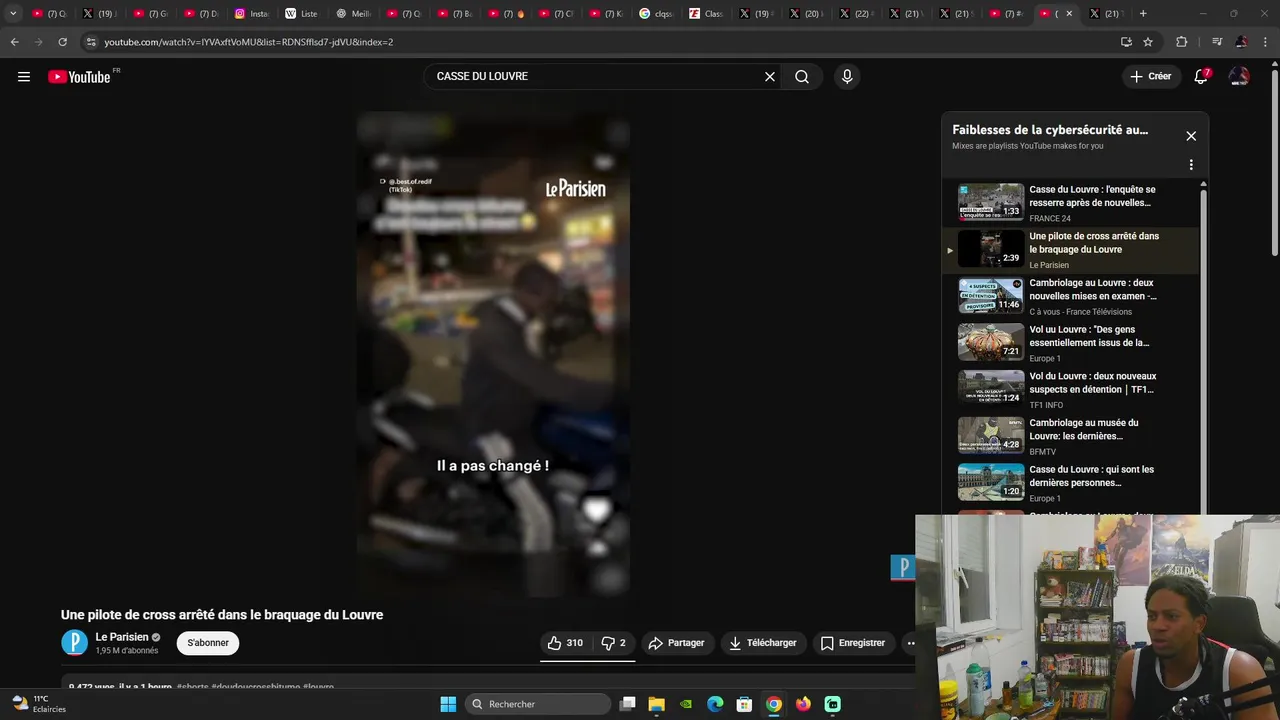
Task: Click the Créer create button
Action: (x=1151, y=76)
